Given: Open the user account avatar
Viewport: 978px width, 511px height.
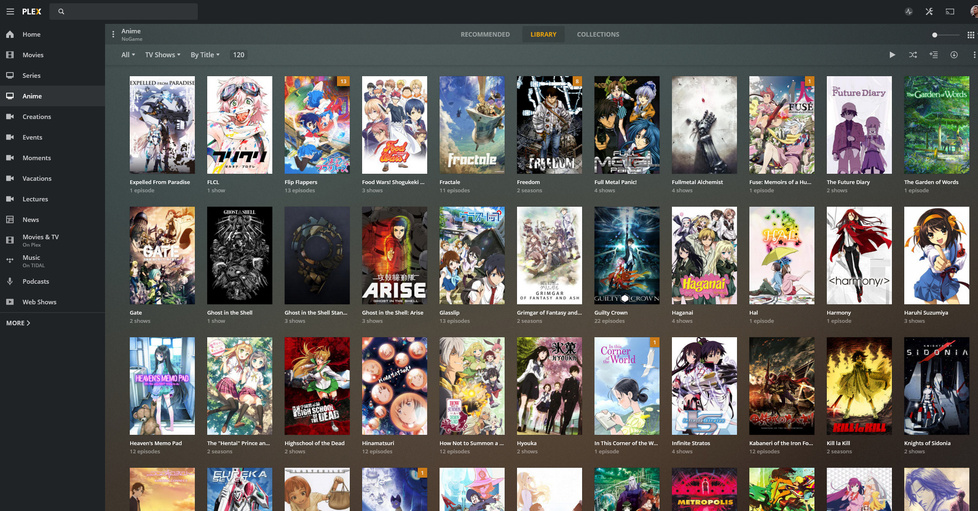Looking at the screenshot, I should click(x=974, y=11).
